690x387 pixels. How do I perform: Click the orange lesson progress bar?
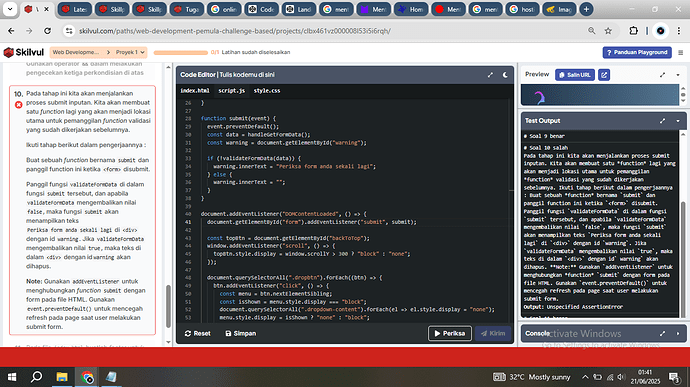pyautogui.click(x=180, y=52)
